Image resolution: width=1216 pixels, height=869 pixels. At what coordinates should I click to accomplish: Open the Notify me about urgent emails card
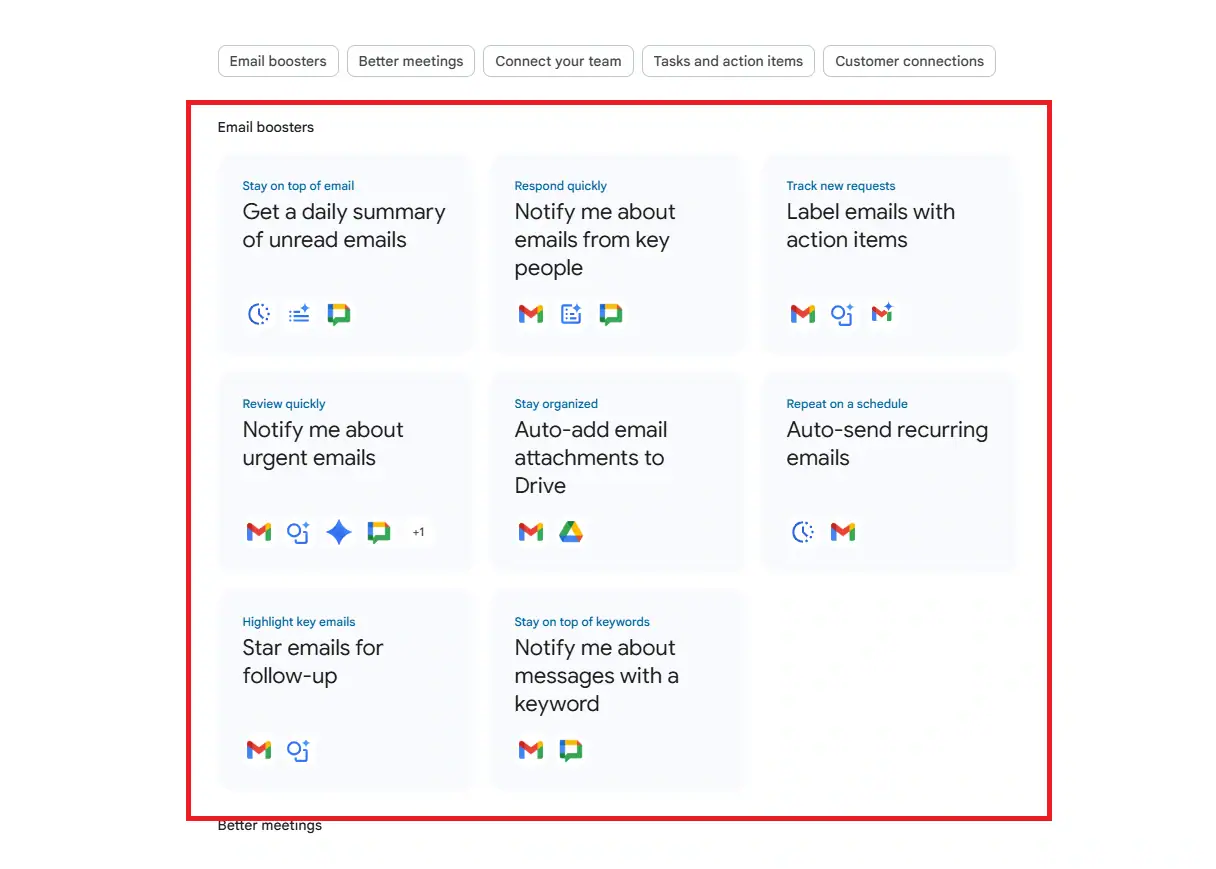point(345,470)
